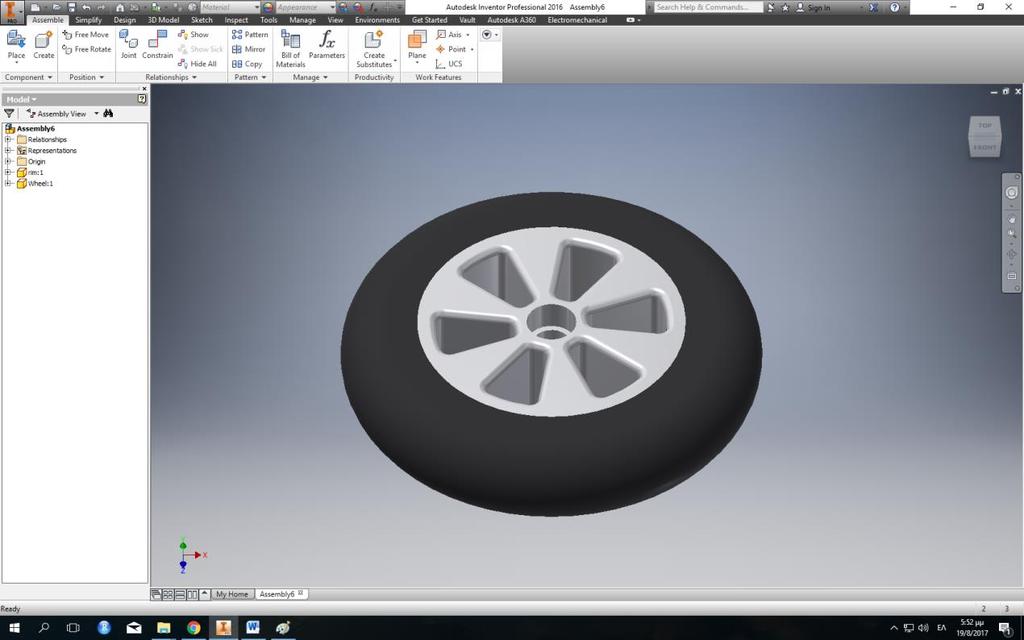Image resolution: width=1024 pixels, height=640 pixels.
Task: Click the Model browser help icon
Action: click(142, 99)
